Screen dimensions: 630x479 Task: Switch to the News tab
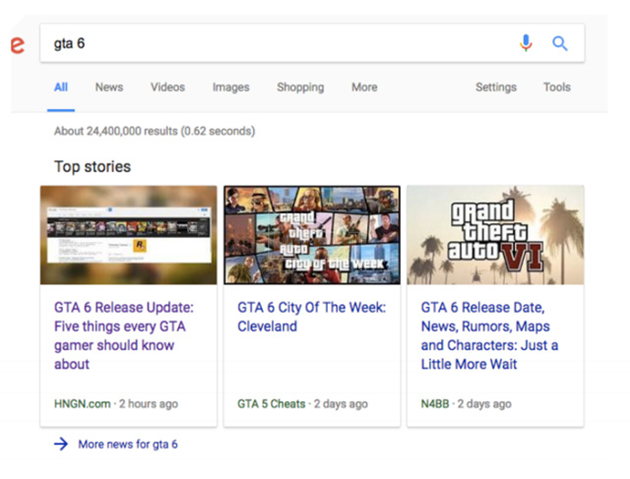pos(109,87)
